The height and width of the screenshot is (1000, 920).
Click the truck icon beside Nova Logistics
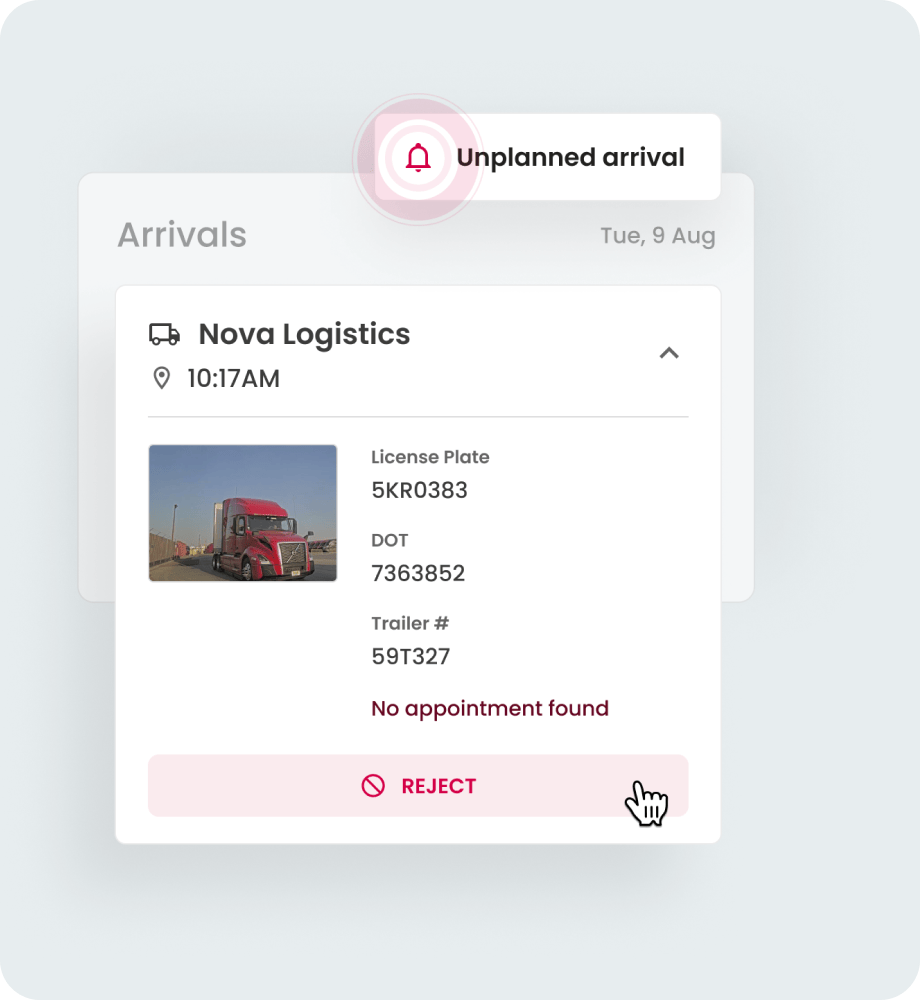[164, 334]
